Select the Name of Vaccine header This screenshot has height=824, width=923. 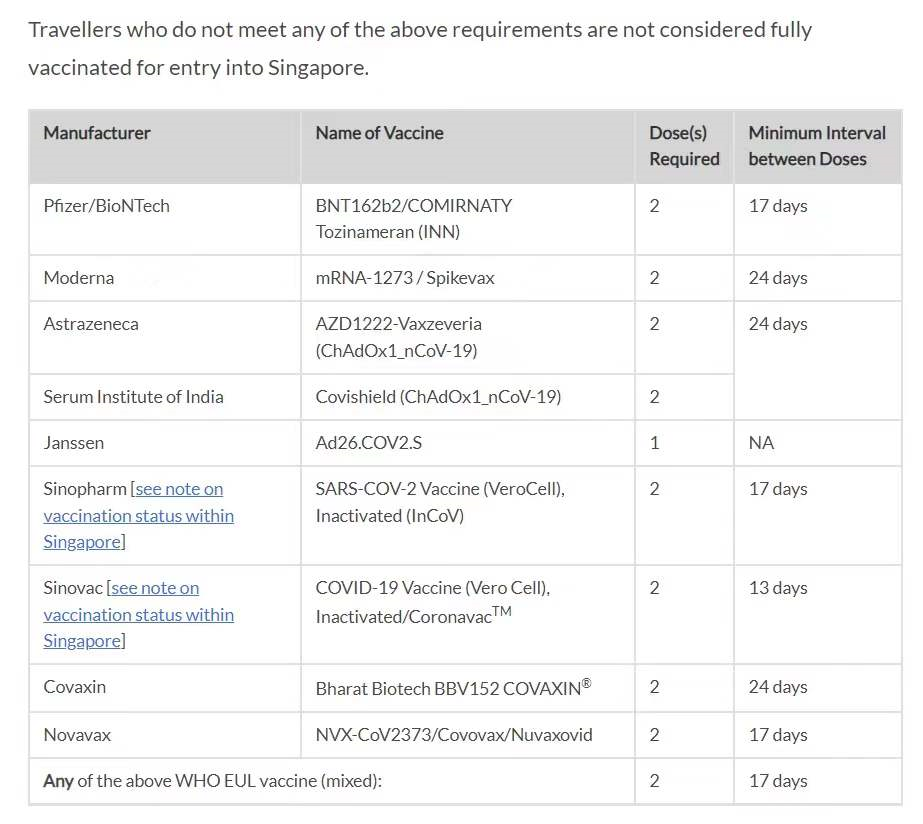[379, 133]
